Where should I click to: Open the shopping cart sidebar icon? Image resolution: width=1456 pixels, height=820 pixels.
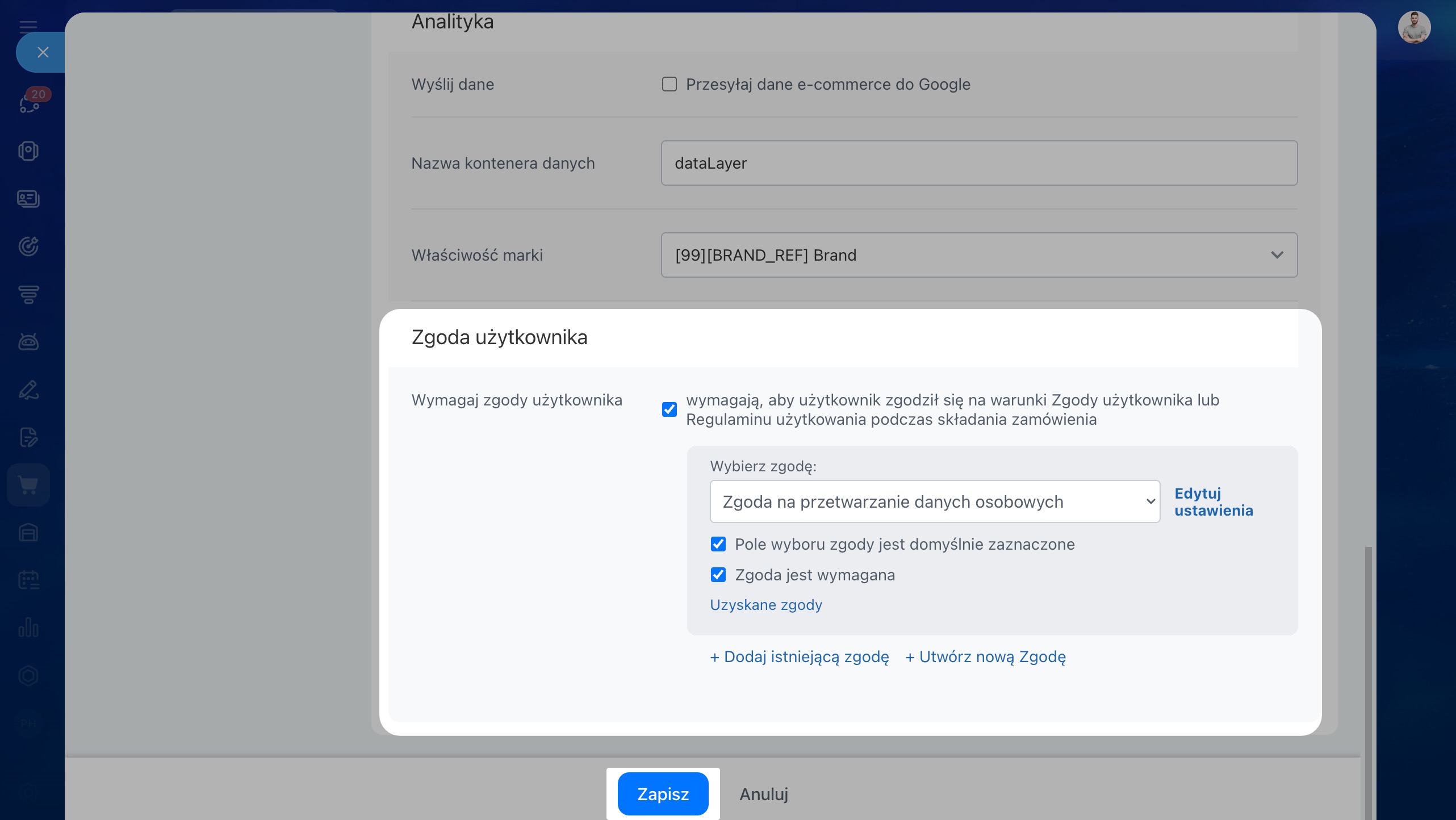point(28,485)
